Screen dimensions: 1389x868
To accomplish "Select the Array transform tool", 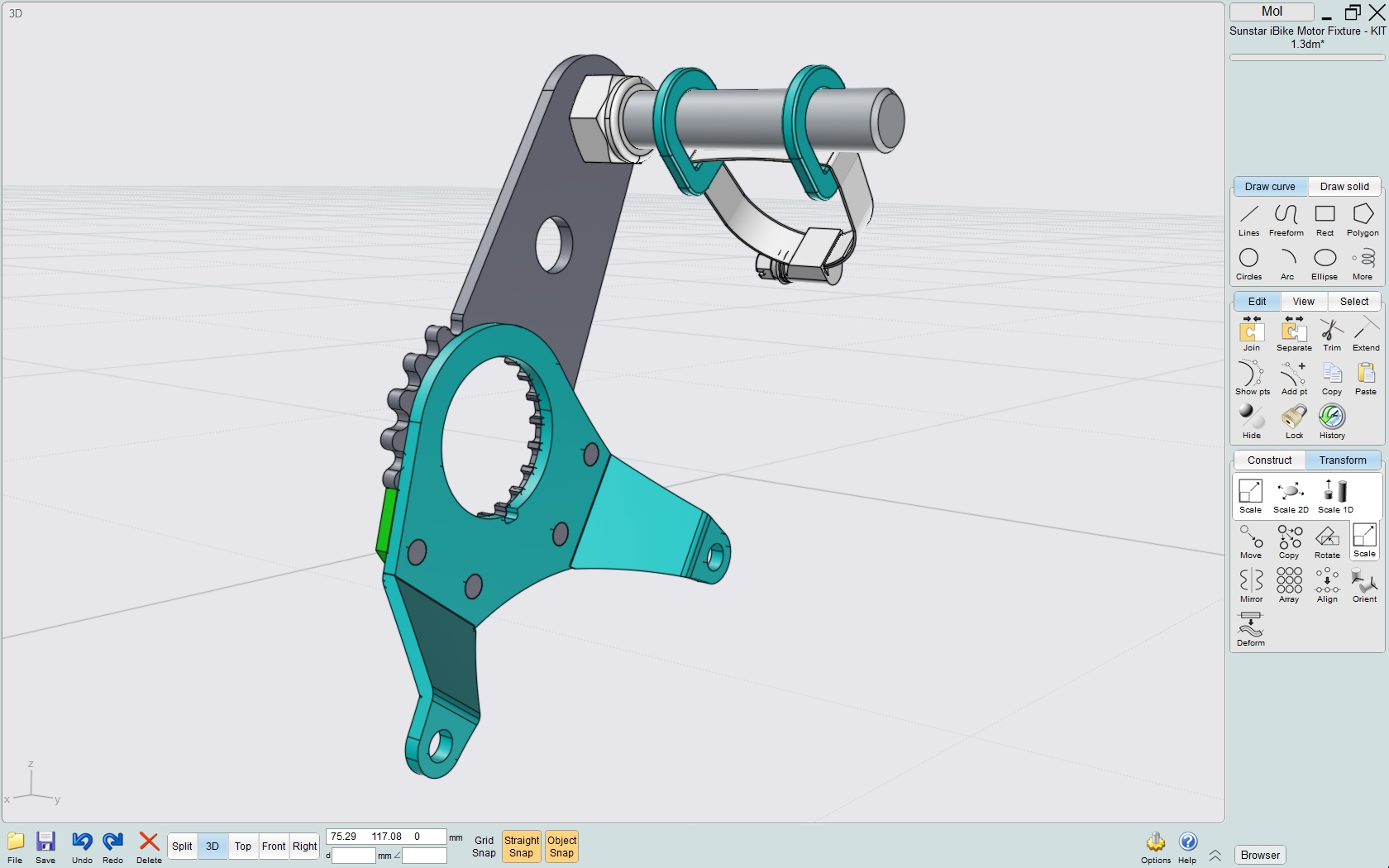I will click(1289, 586).
